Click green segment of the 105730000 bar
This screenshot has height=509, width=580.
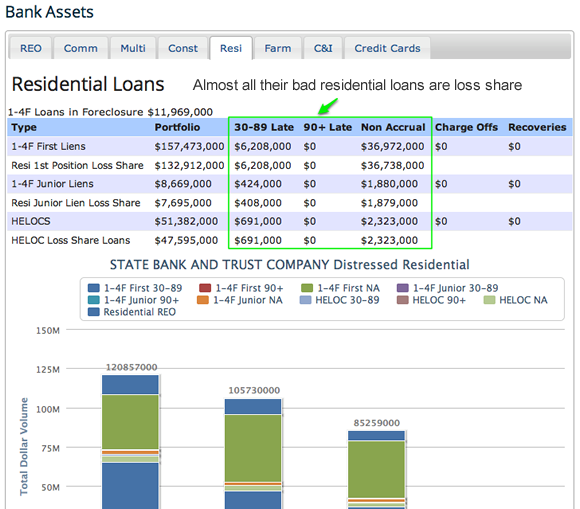(253, 448)
